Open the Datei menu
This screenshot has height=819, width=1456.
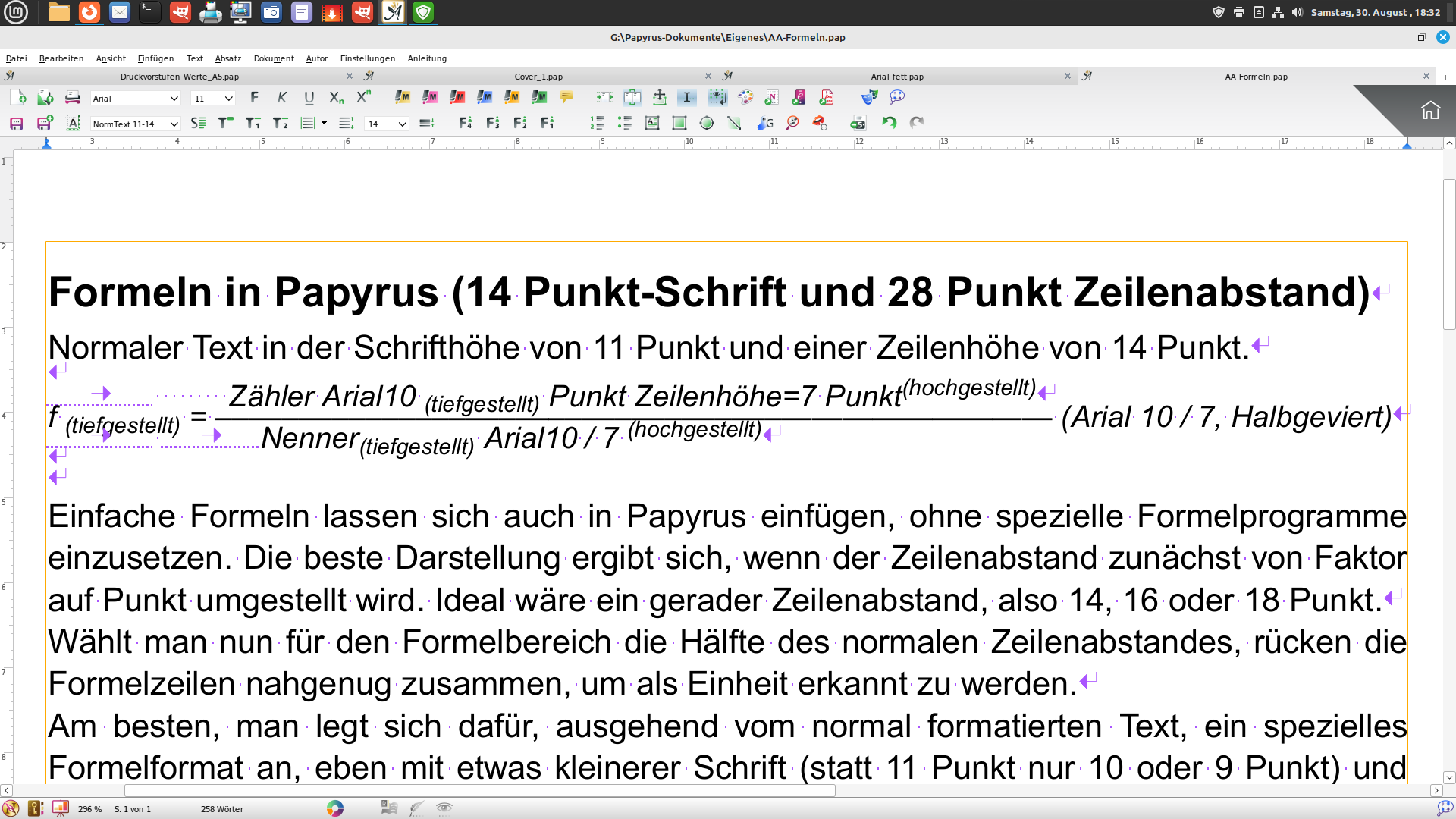tap(16, 58)
